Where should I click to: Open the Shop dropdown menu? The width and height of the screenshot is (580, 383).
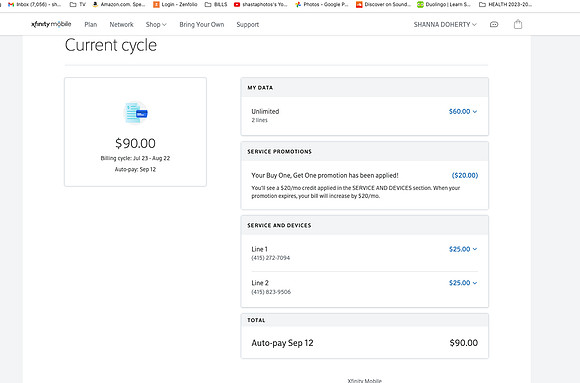coord(156,24)
